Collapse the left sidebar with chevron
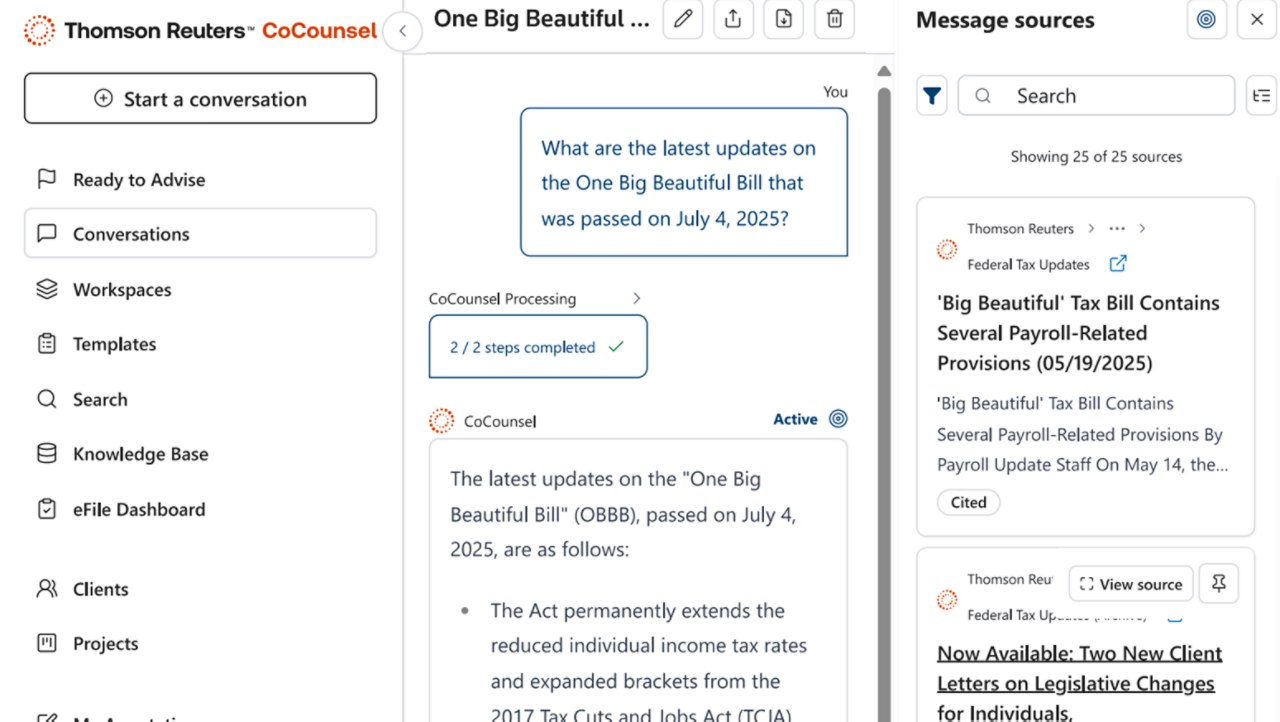Image resolution: width=1280 pixels, height=722 pixels. (x=402, y=31)
